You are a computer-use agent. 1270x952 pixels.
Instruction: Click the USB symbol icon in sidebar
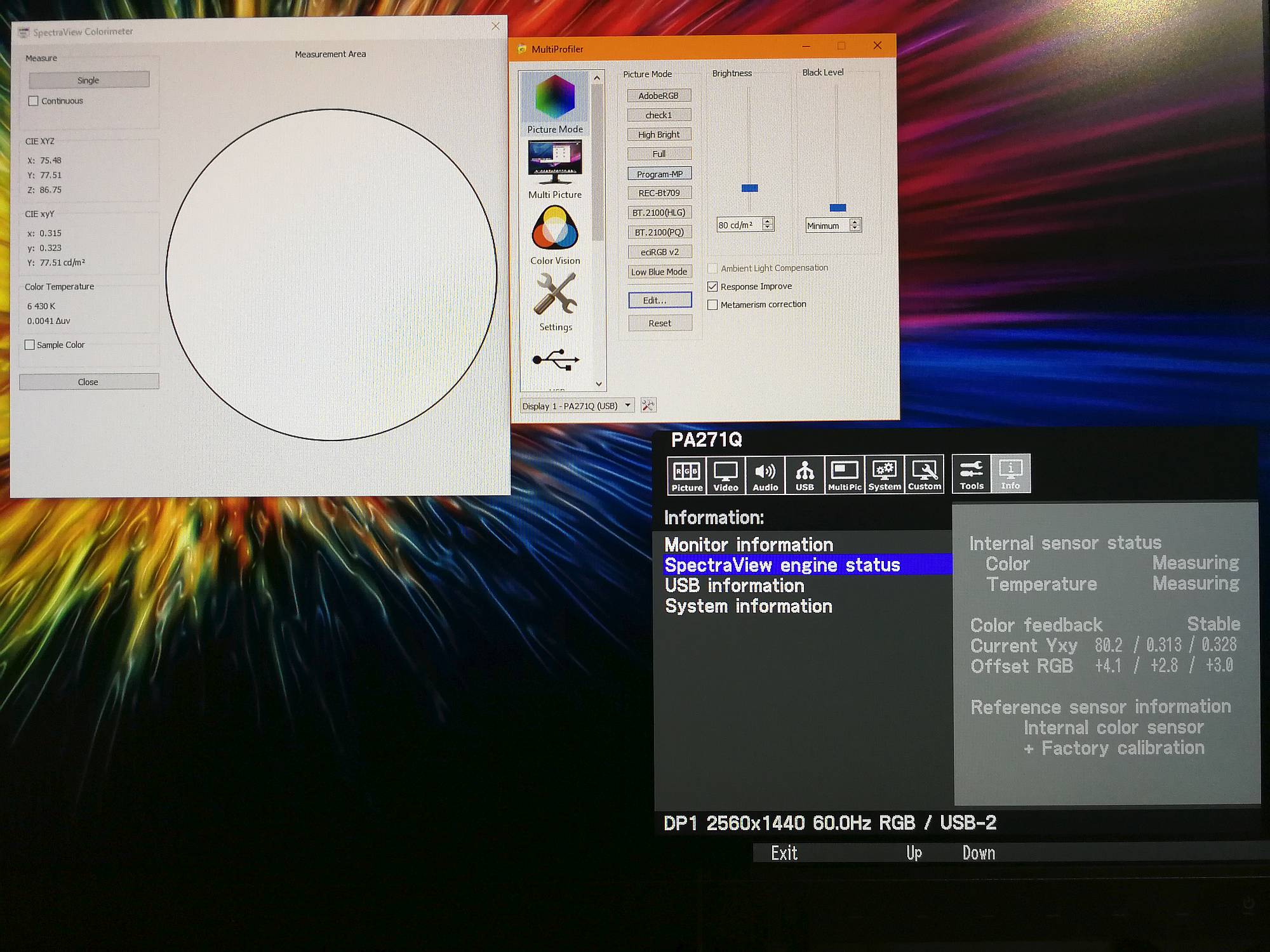tap(556, 360)
